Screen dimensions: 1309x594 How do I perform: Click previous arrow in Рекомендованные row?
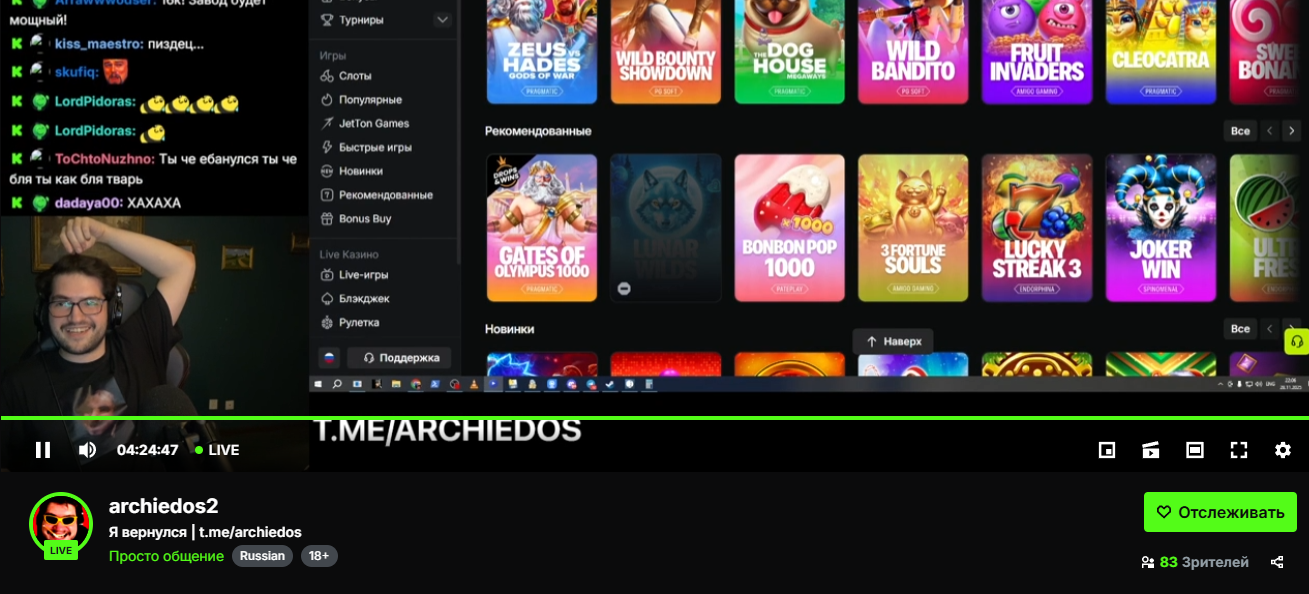(1270, 131)
